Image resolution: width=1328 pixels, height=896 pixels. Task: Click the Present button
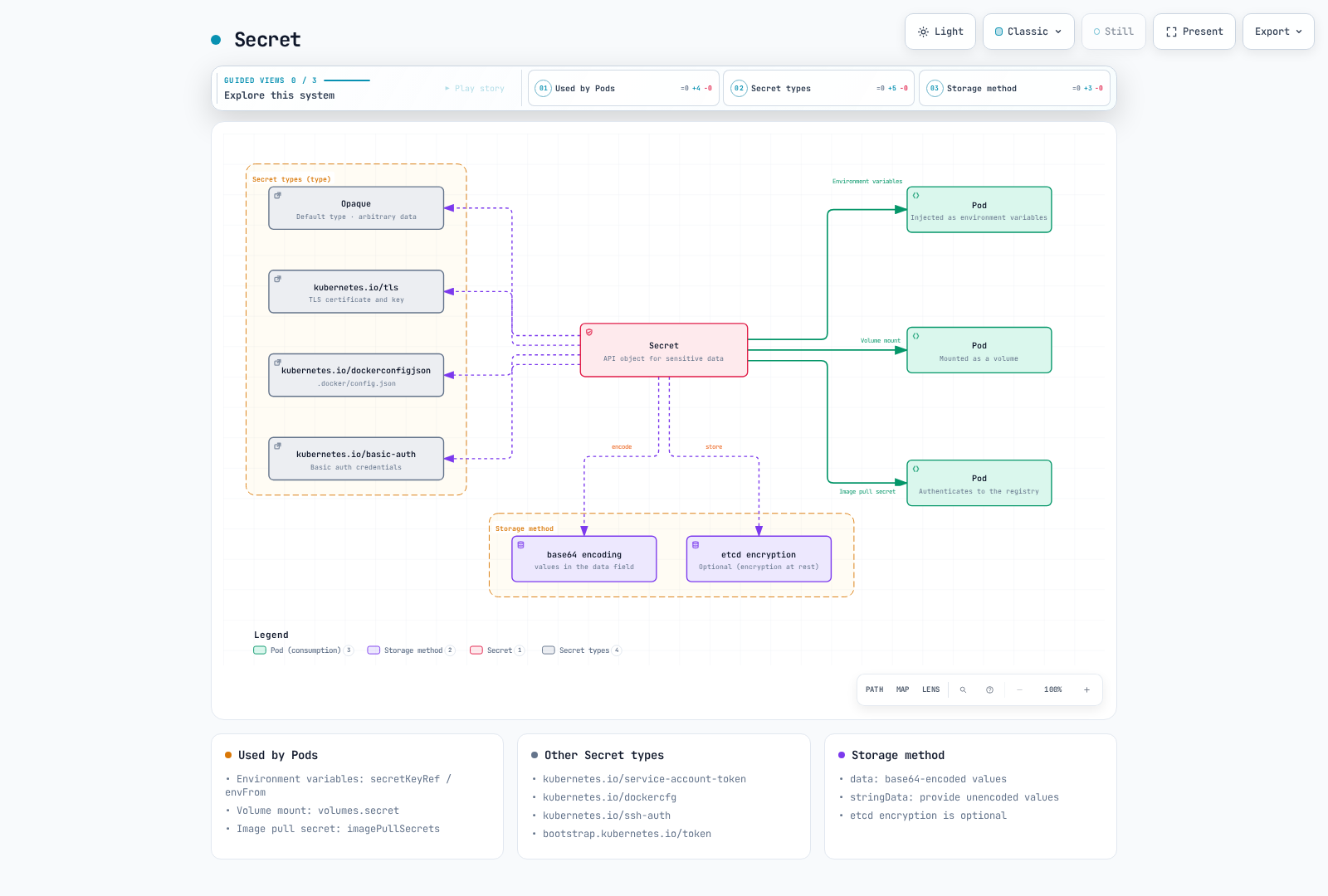(1194, 32)
